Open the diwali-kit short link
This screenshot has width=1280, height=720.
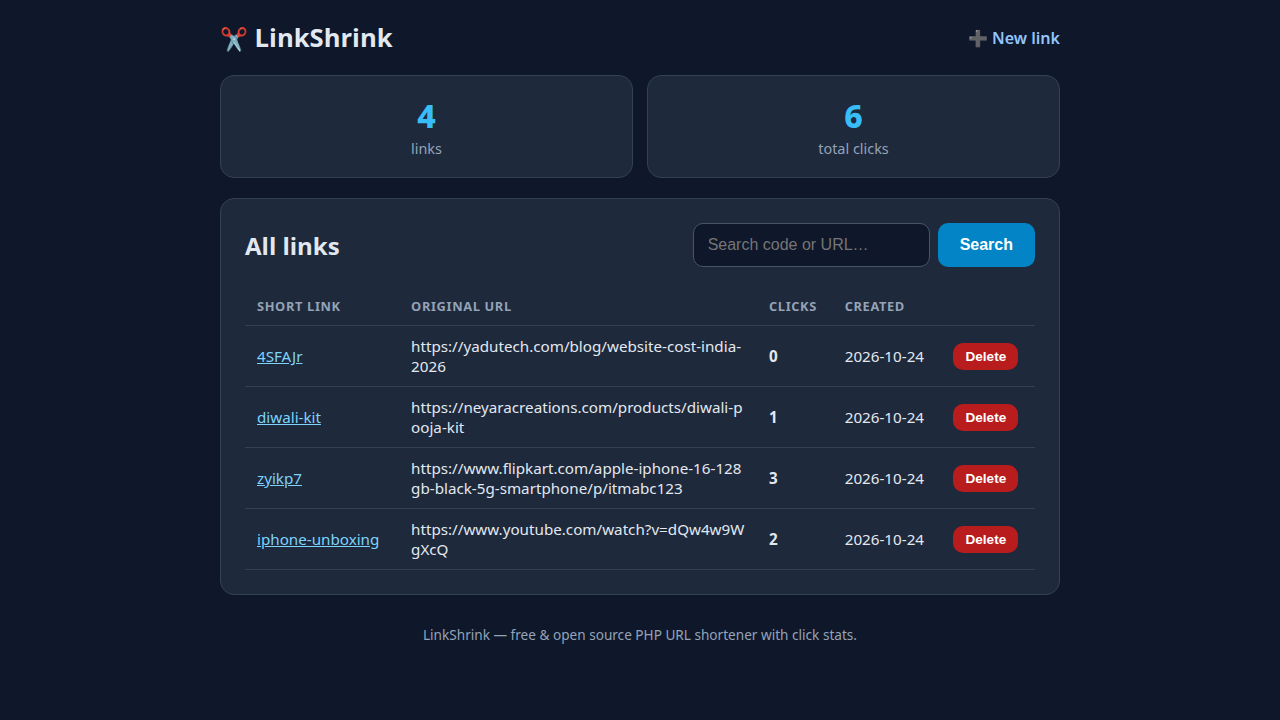click(289, 418)
